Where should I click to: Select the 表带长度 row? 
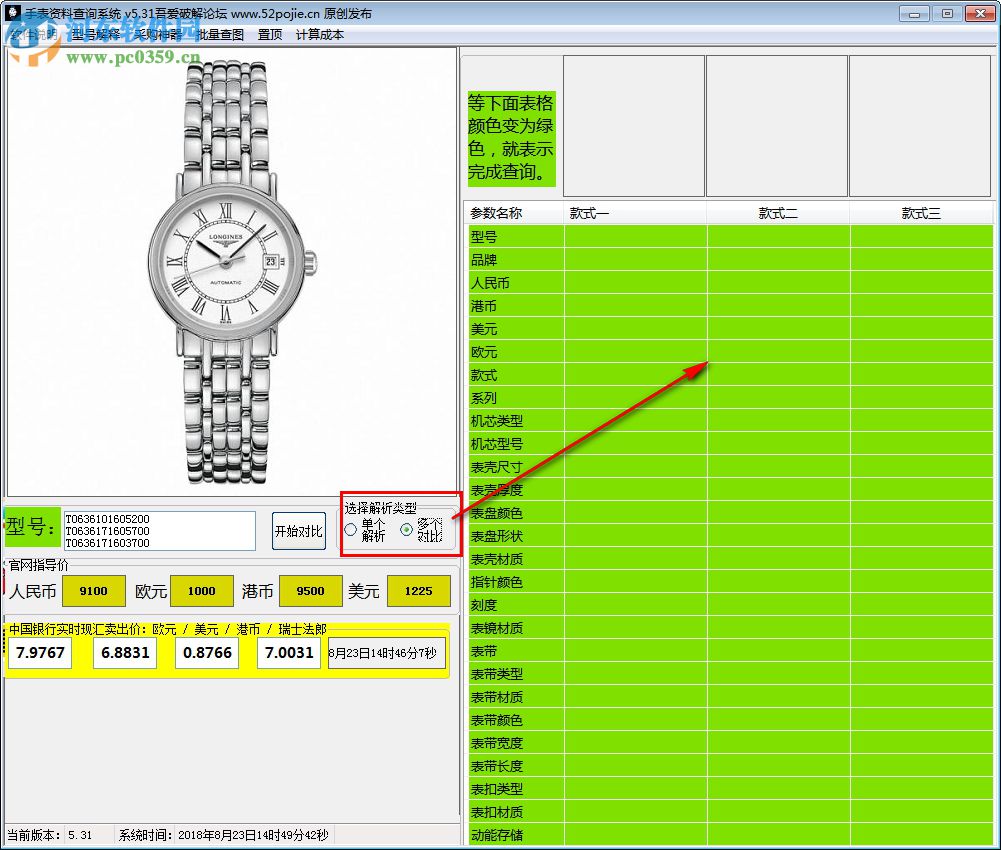click(x=731, y=766)
